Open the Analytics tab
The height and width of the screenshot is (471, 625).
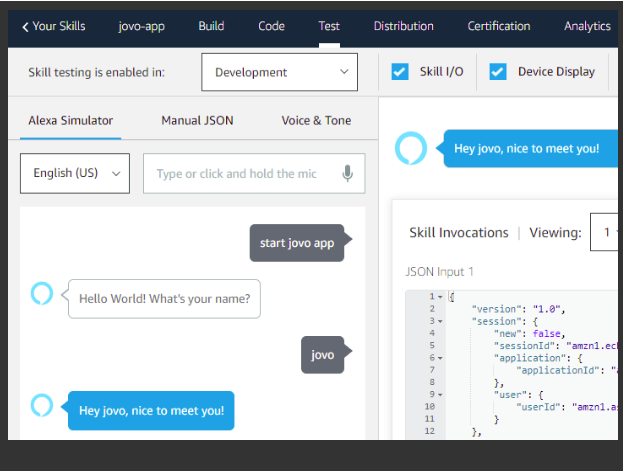click(x=587, y=26)
